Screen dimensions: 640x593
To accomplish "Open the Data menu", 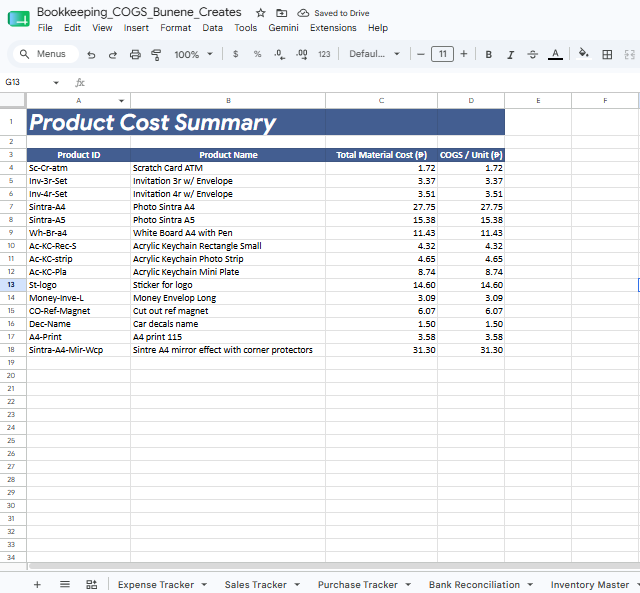I will click(x=212, y=28).
